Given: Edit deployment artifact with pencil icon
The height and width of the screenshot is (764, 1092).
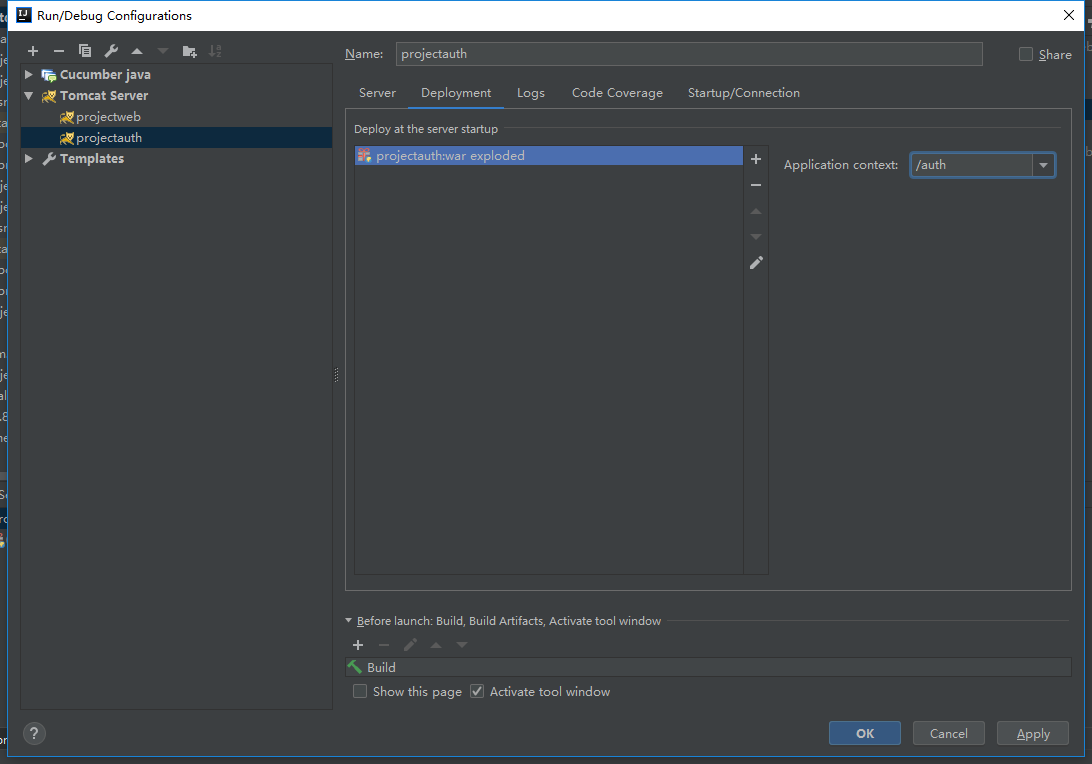Looking at the screenshot, I should click(756, 263).
